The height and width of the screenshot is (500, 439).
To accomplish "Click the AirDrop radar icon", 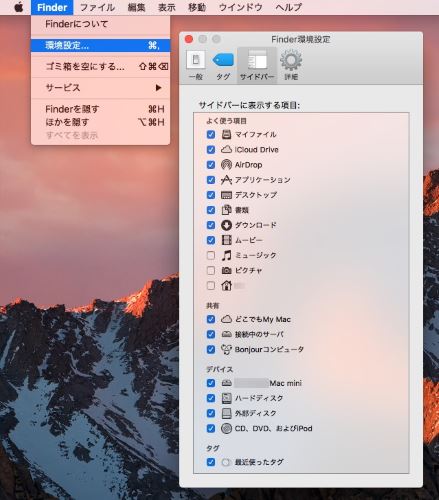I will [226, 165].
